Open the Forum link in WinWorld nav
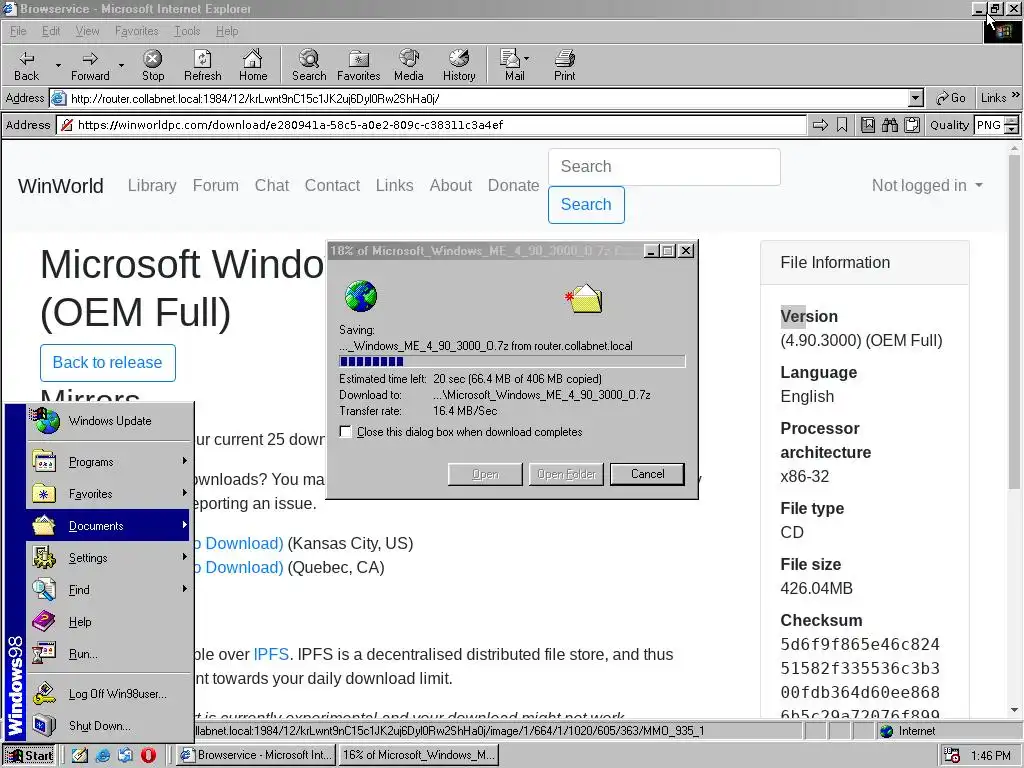 [x=216, y=185]
